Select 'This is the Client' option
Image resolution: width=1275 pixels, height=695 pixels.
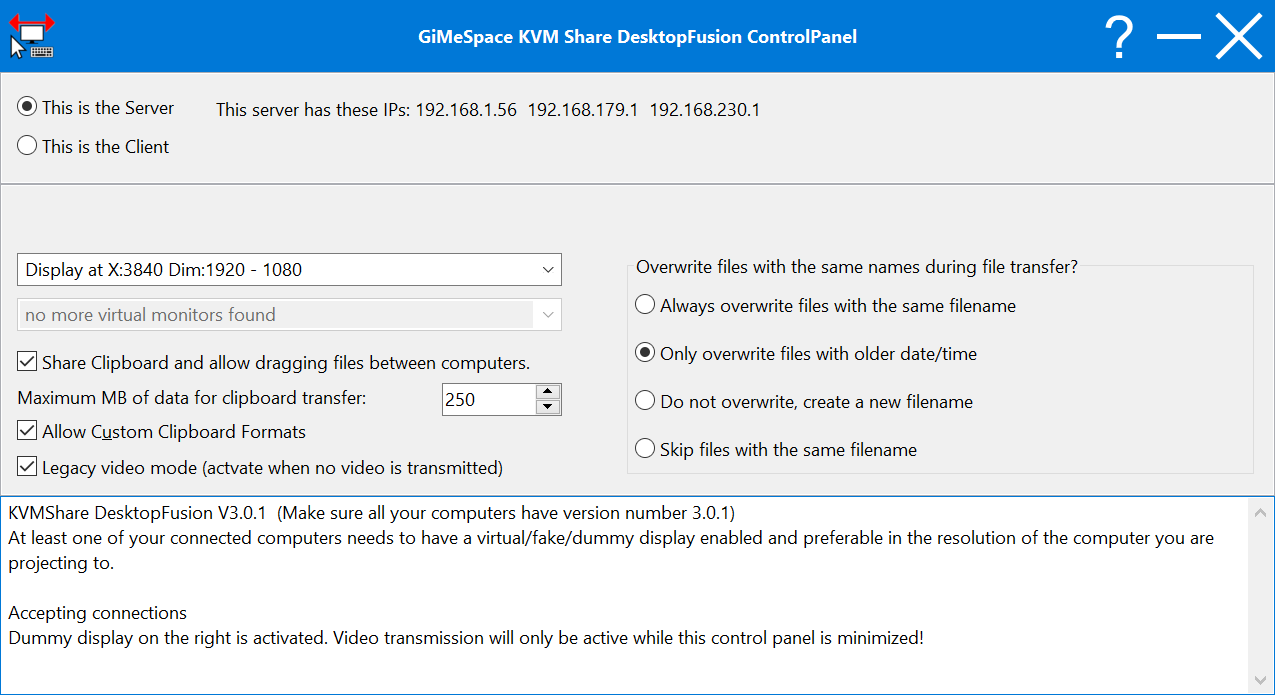pyautogui.click(x=28, y=147)
